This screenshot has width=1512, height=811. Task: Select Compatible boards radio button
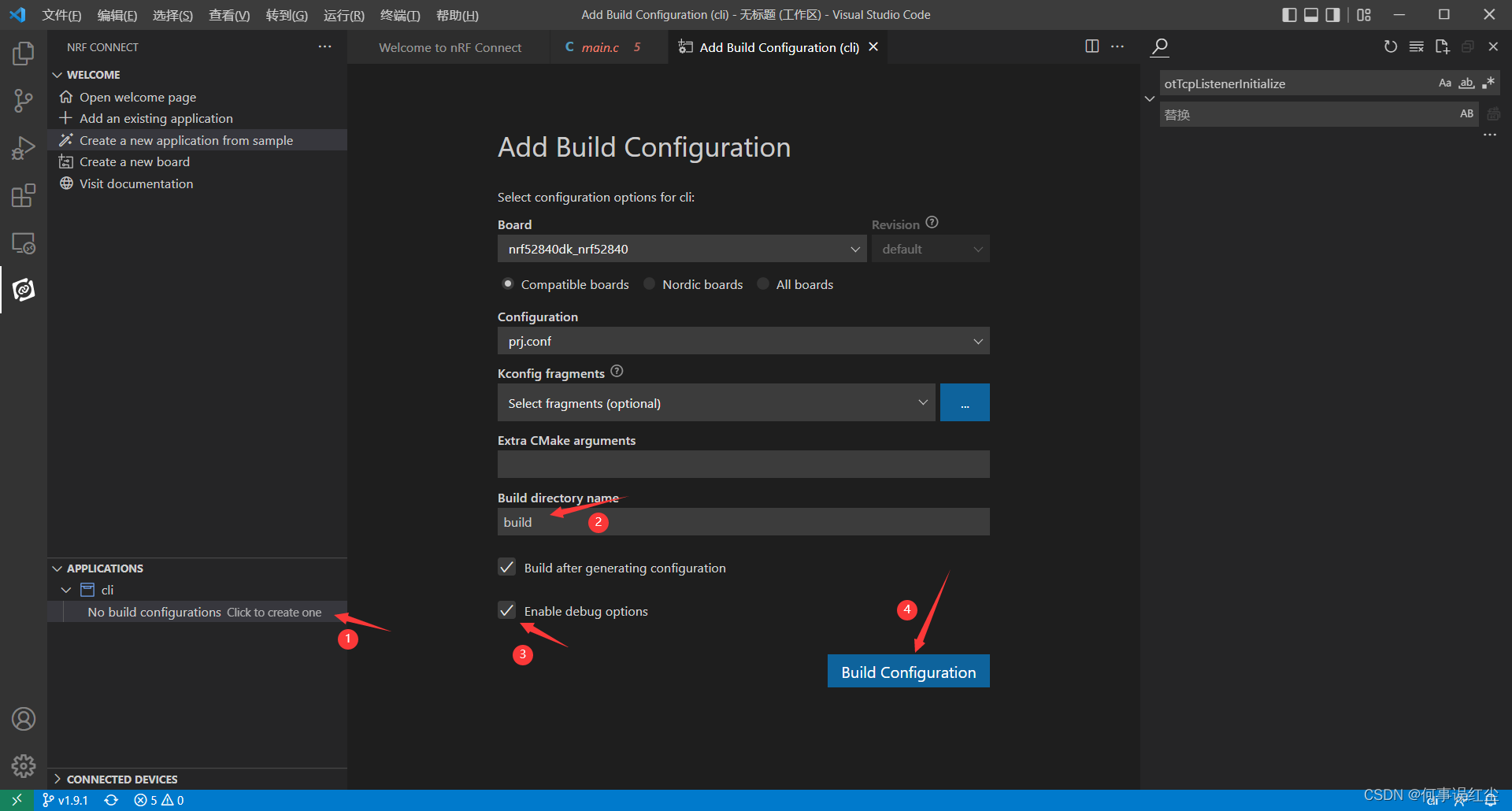click(508, 283)
